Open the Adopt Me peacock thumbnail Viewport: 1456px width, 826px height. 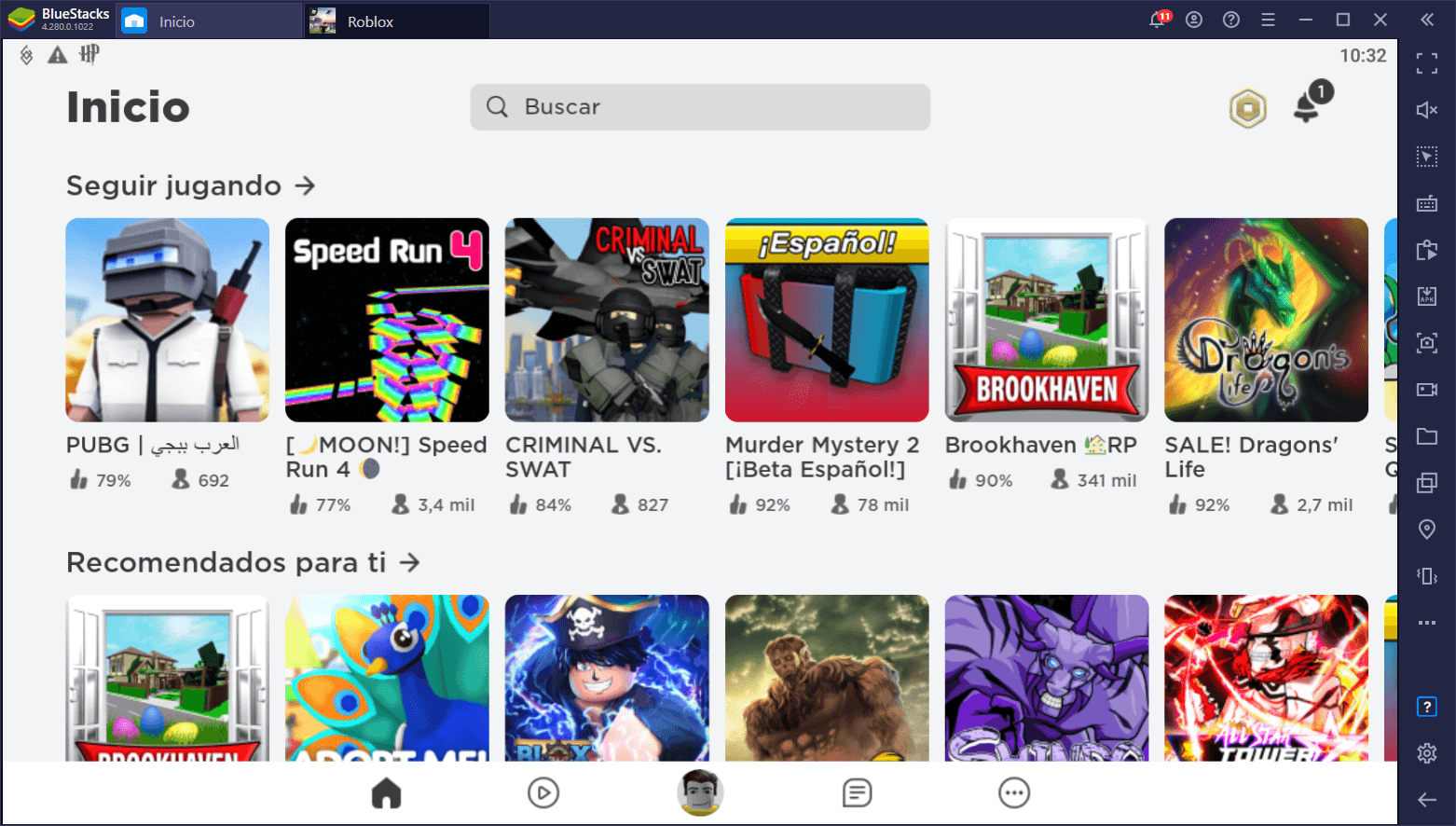pyautogui.click(x=387, y=678)
